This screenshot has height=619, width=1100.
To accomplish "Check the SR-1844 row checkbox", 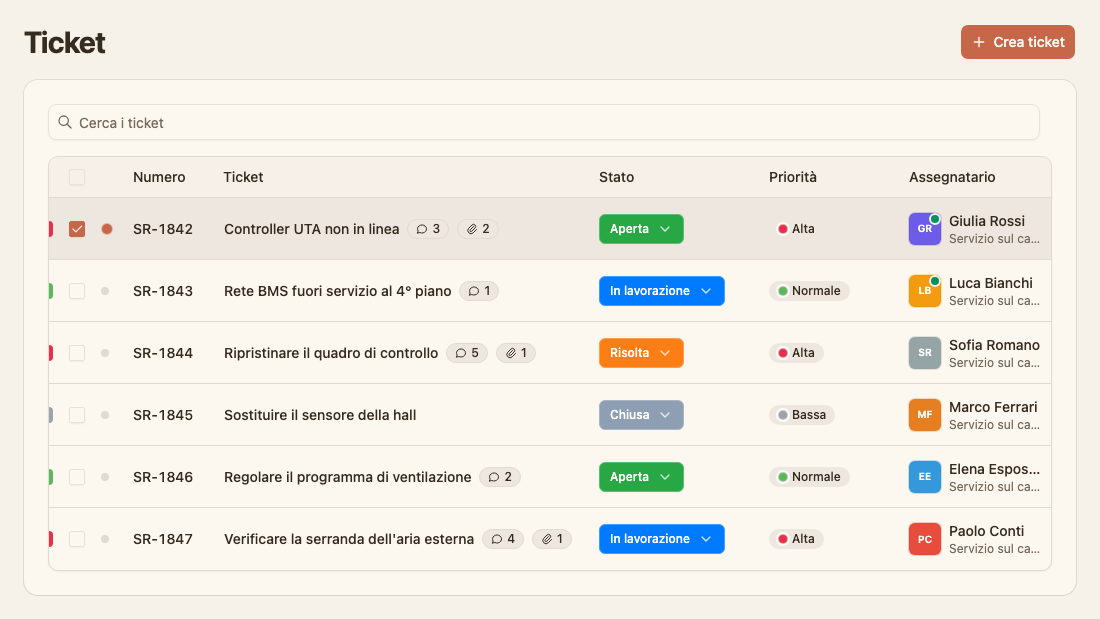I will 77,353.
